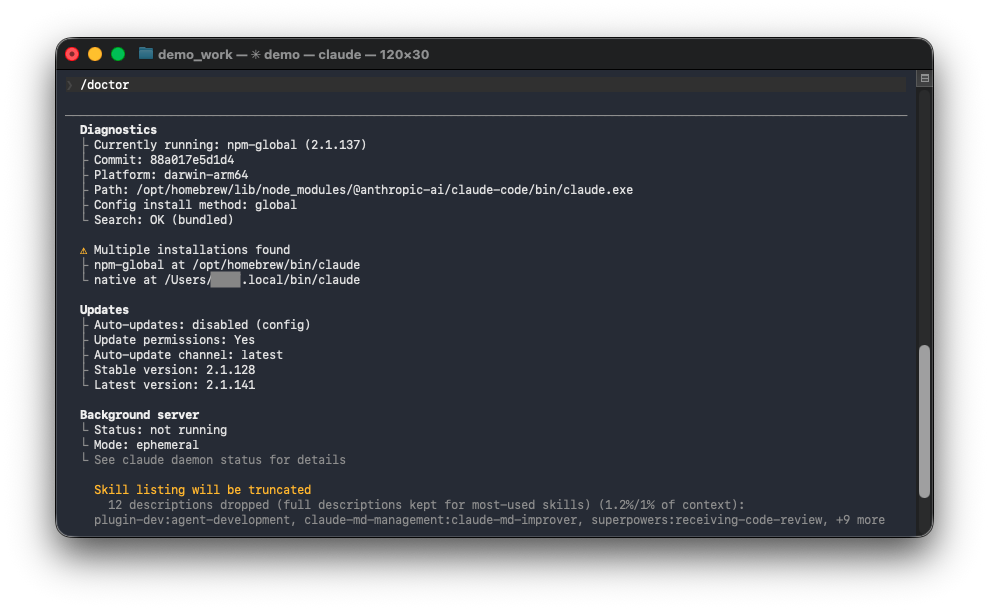989x611 pixels.
Task: Click the window title text demo_work
Action: [x=195, y=54]
